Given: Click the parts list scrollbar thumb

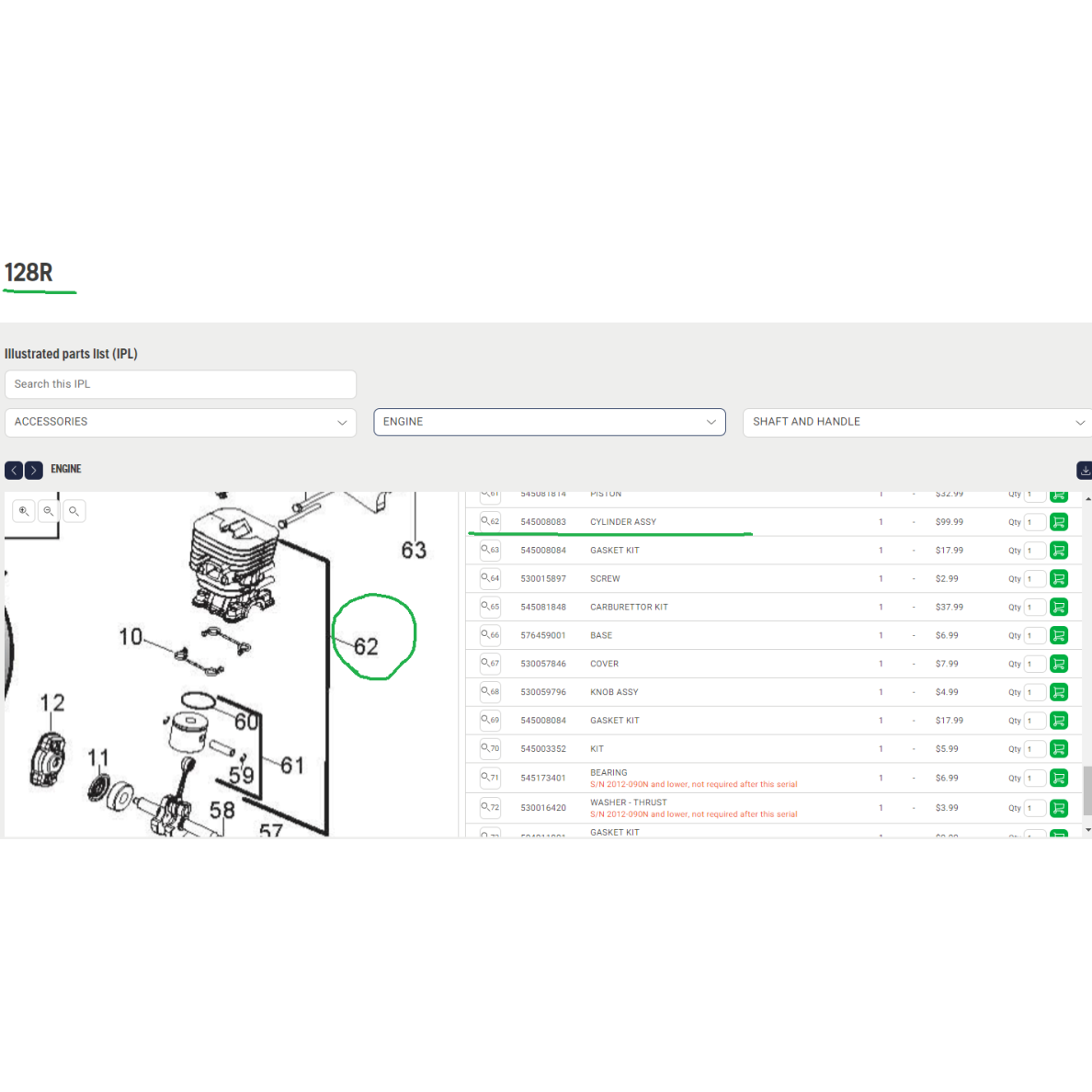Looking at the screenshot, I should [x=1087, y=791].
